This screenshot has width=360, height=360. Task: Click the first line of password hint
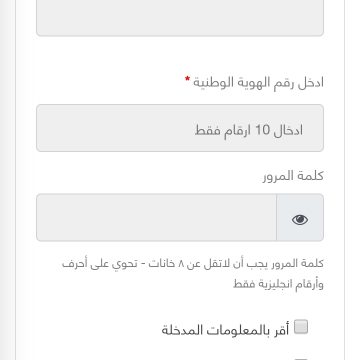tap(193, 263)
